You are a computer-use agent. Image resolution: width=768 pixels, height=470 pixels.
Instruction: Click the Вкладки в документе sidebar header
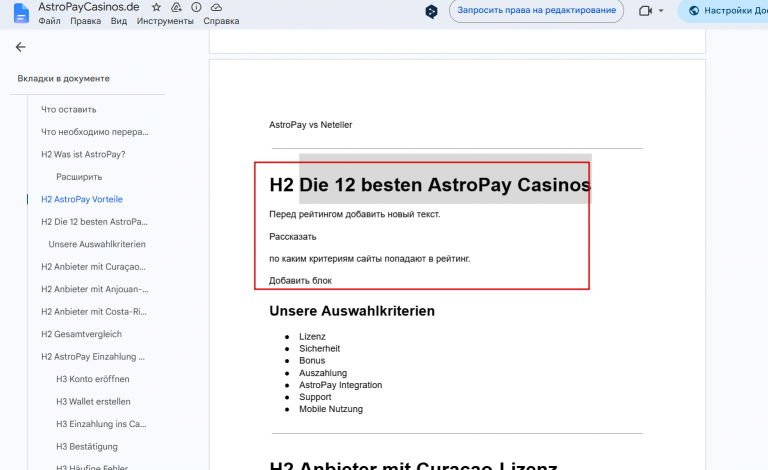tap(64, 79)
